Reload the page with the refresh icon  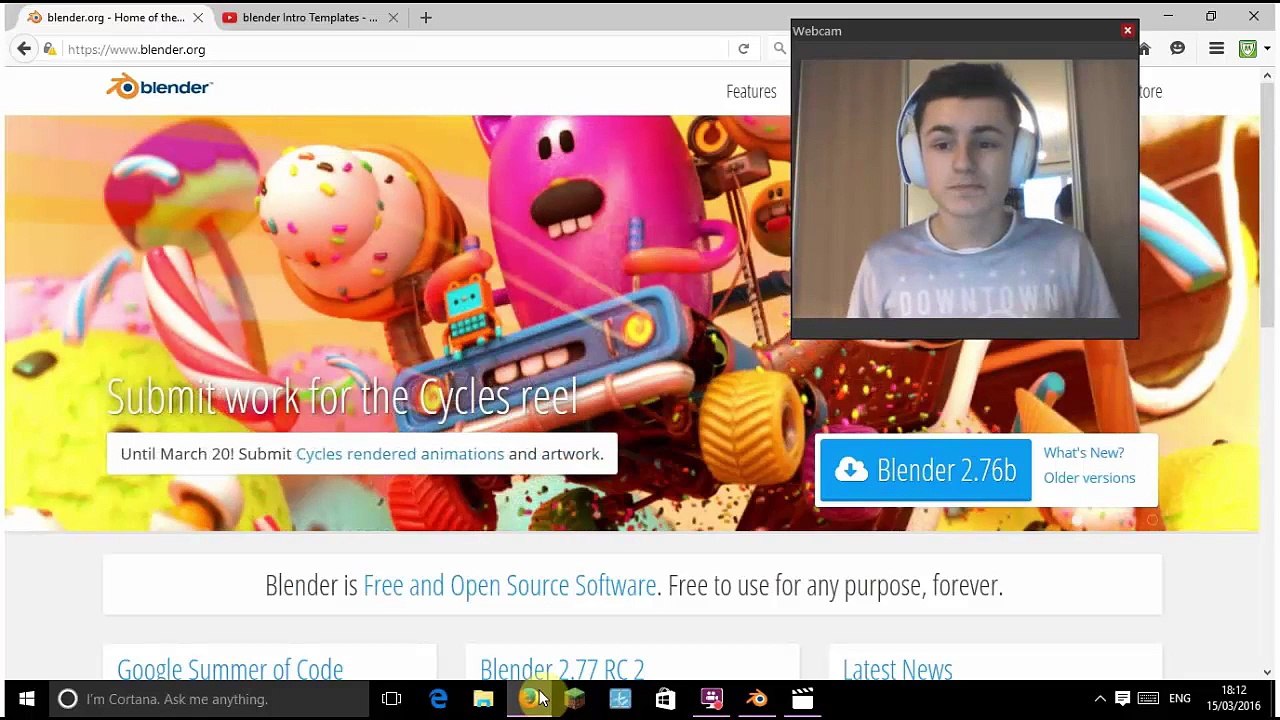pos(743,49)
